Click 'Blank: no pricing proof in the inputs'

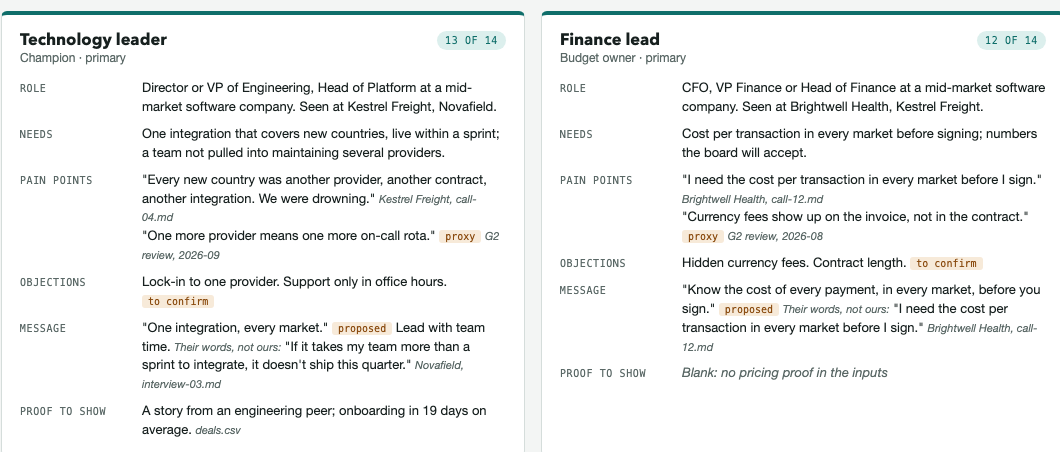tap(784, 373)
